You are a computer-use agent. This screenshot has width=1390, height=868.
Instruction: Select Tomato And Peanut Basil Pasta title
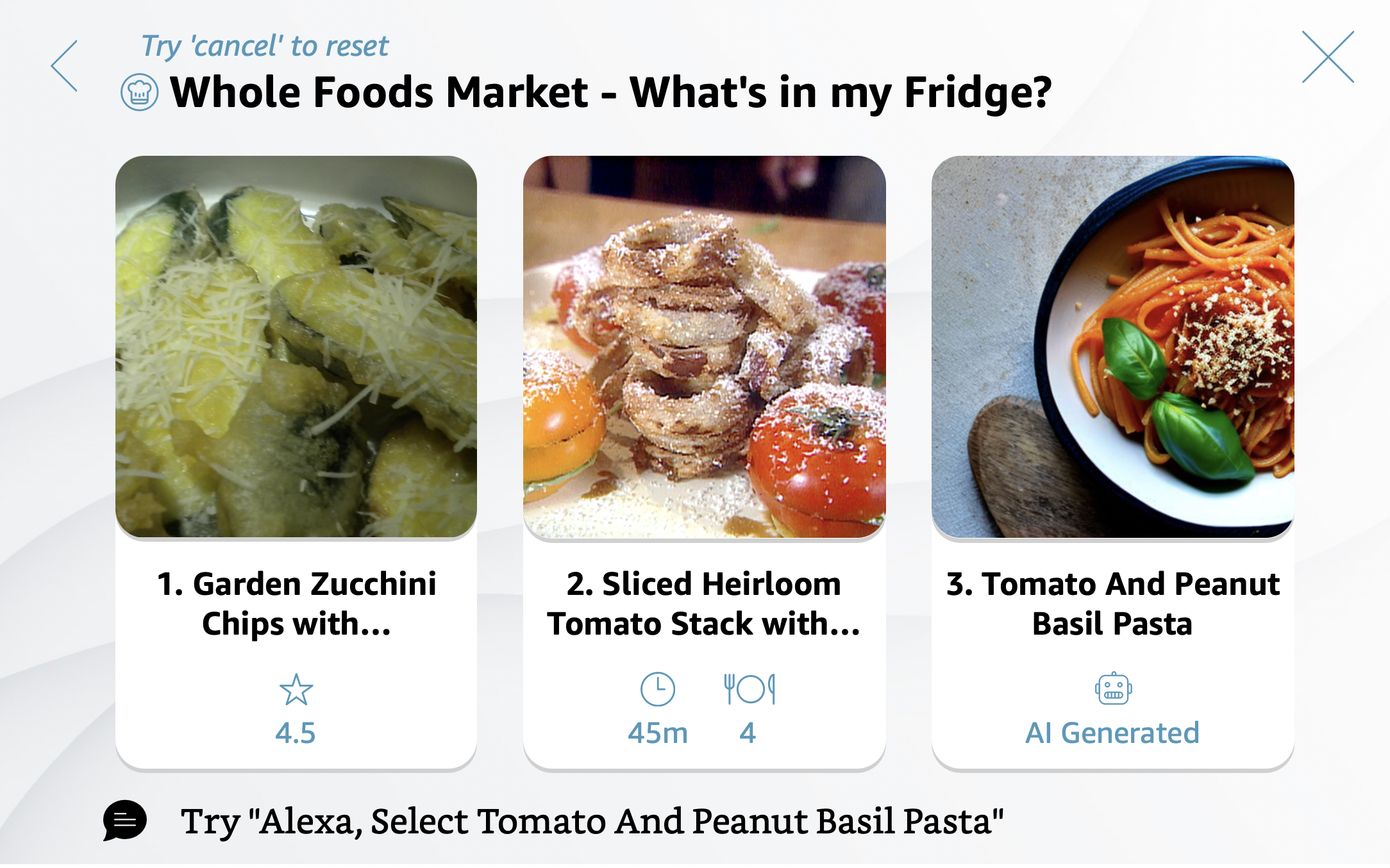pyautogui.click(x=1112, y=603)
